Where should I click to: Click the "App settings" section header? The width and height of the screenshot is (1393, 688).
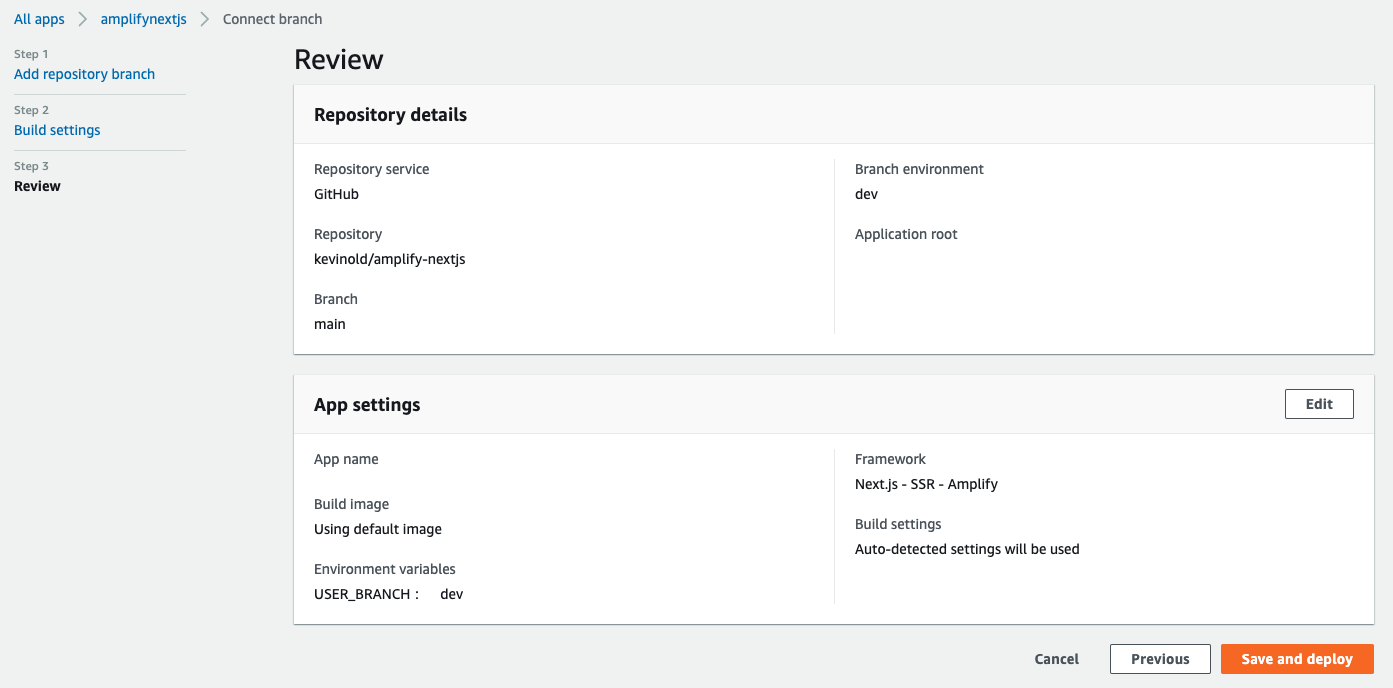pyautogui.click(x=367, y=405)
